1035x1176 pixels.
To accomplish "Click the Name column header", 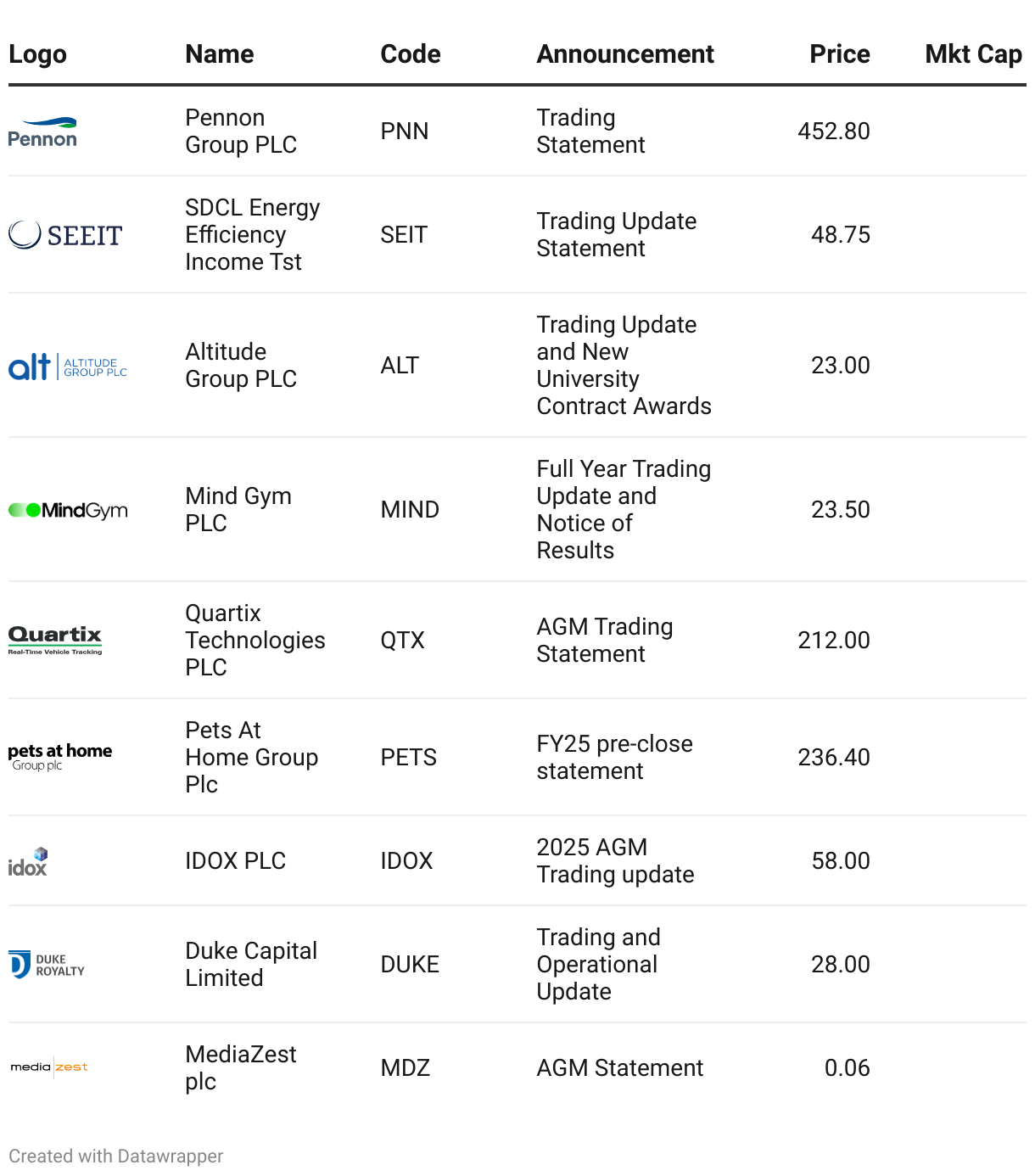I will pos(220,54).
